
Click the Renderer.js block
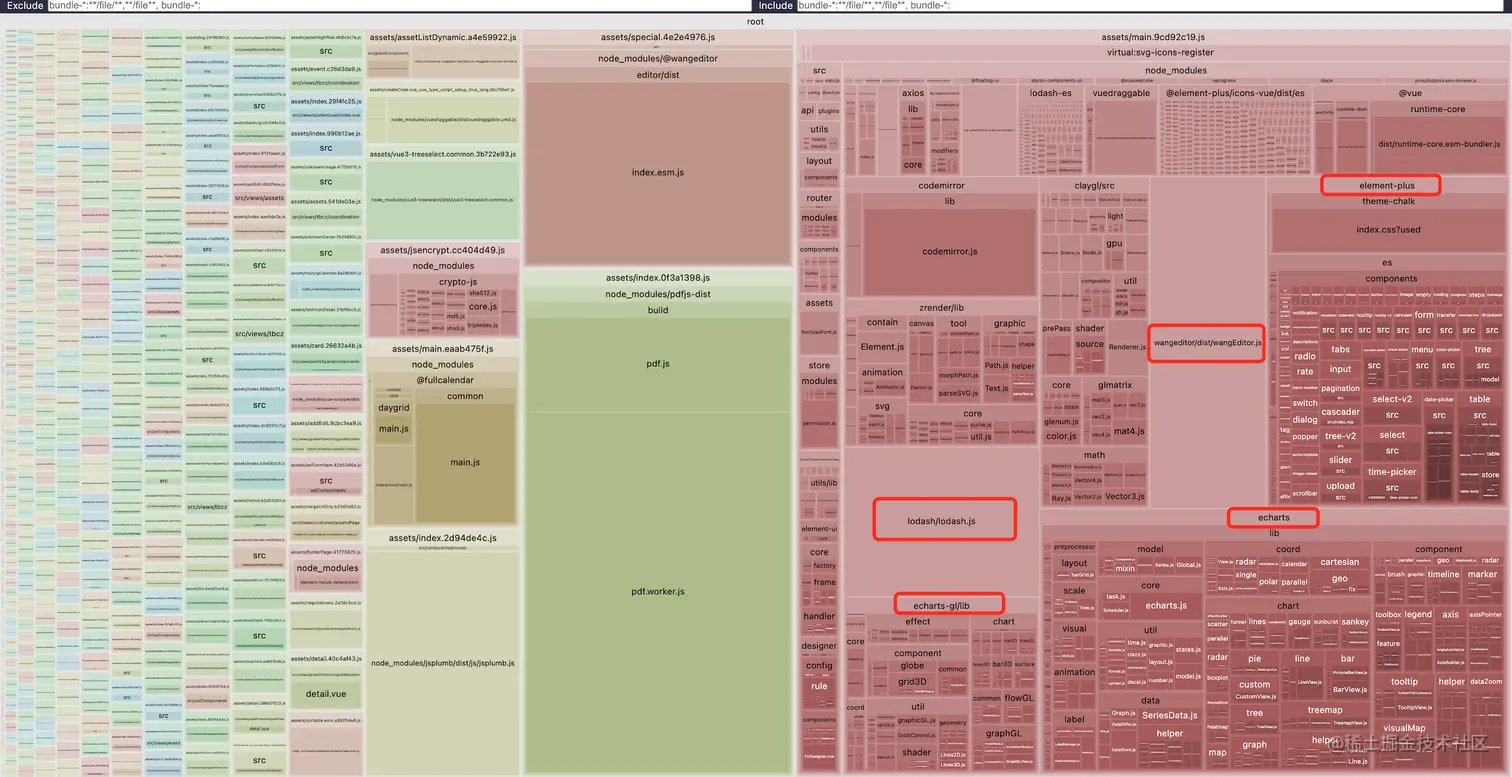(1127, 347)
